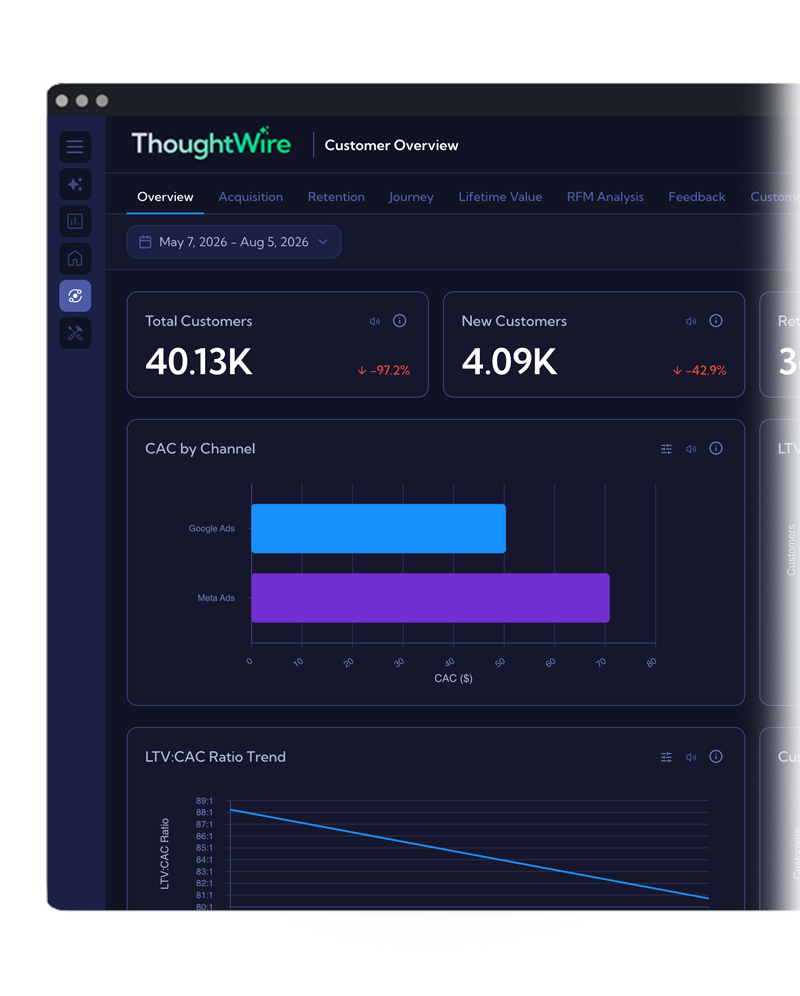Show info for New Customers card
800x996 pixels.
pos(716,321)
